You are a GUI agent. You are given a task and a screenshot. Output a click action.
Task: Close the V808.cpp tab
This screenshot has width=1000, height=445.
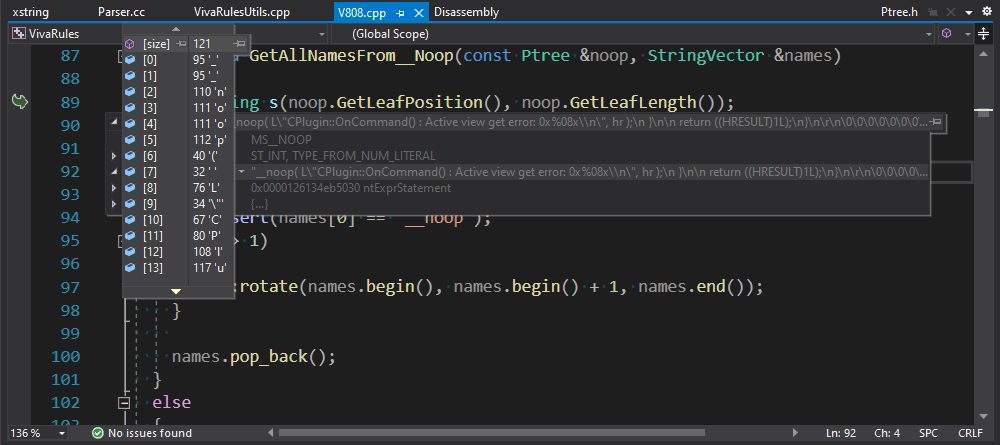[418, 13]
